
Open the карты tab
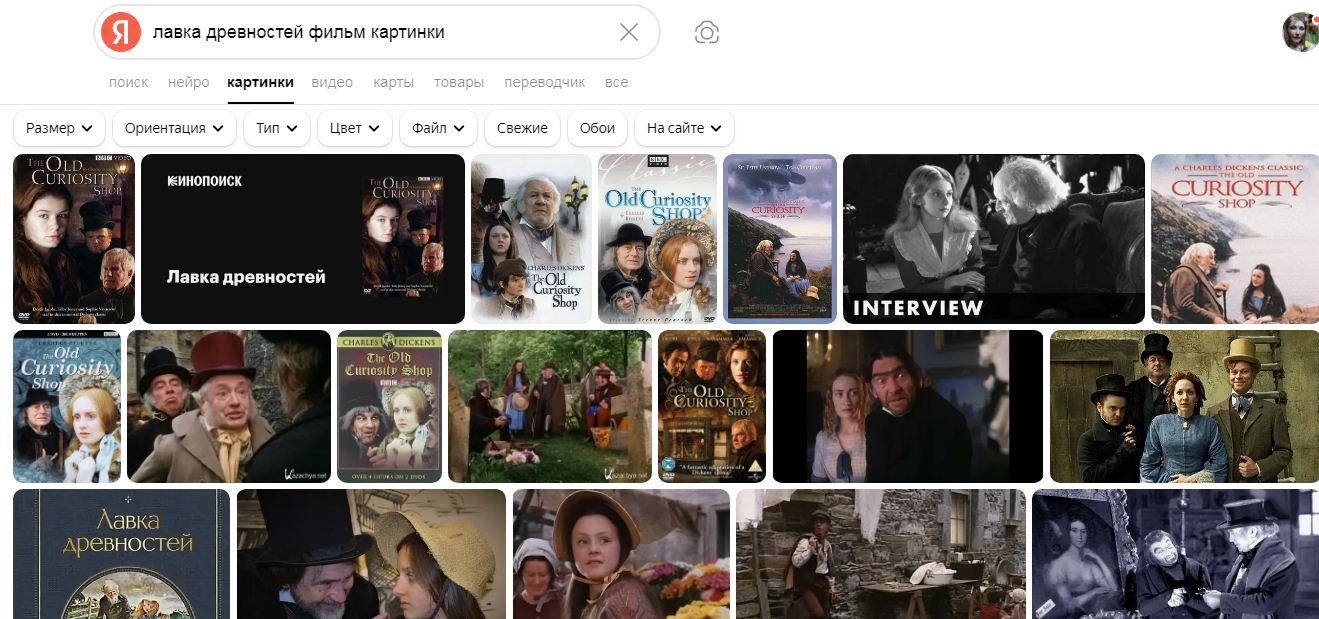(393, 82)
